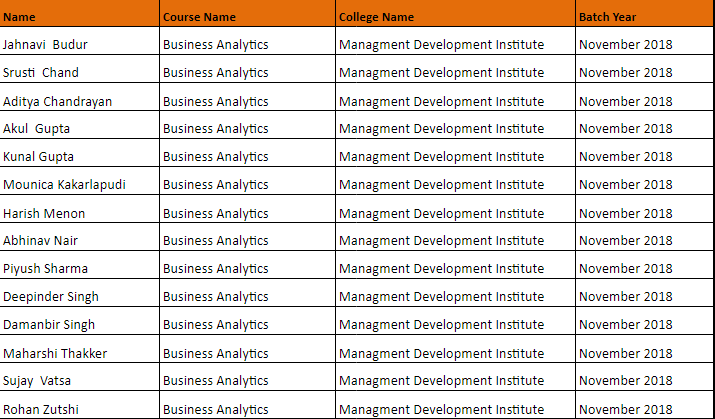Click the Name column header

[x=19, y=17]
